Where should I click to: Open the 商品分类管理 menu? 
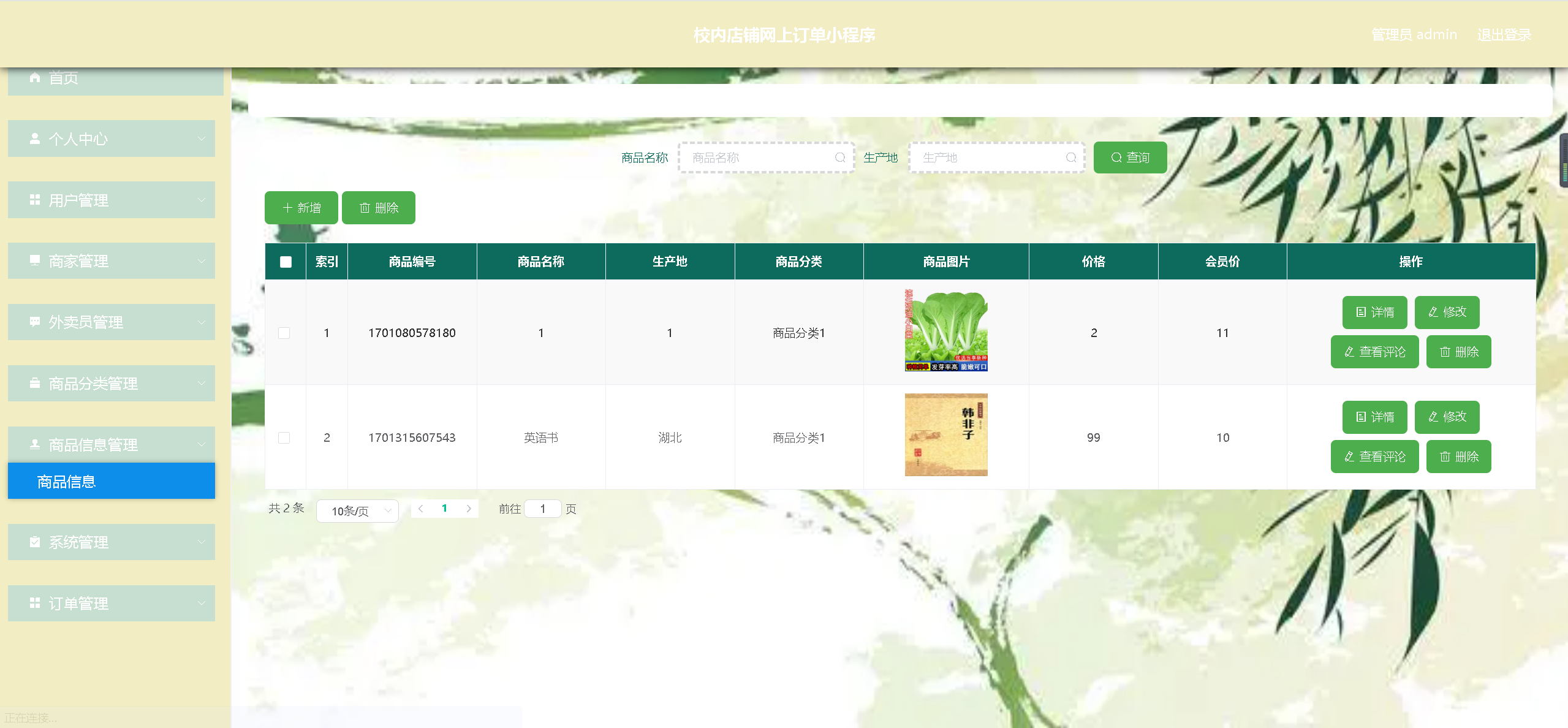point(112,384)
